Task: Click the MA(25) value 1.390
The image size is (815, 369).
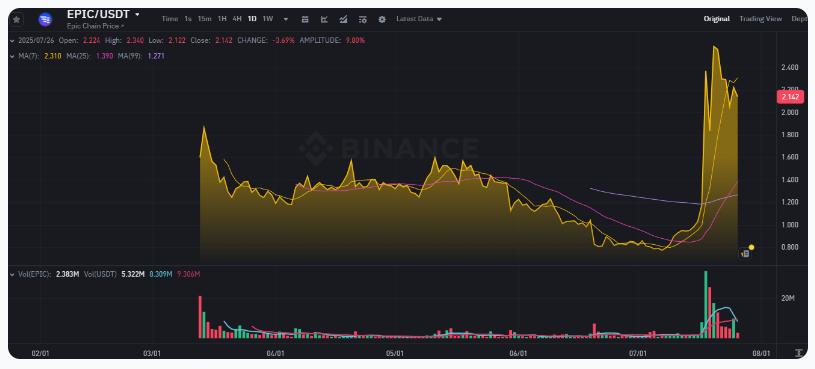Action: click(x=104, y=56)
